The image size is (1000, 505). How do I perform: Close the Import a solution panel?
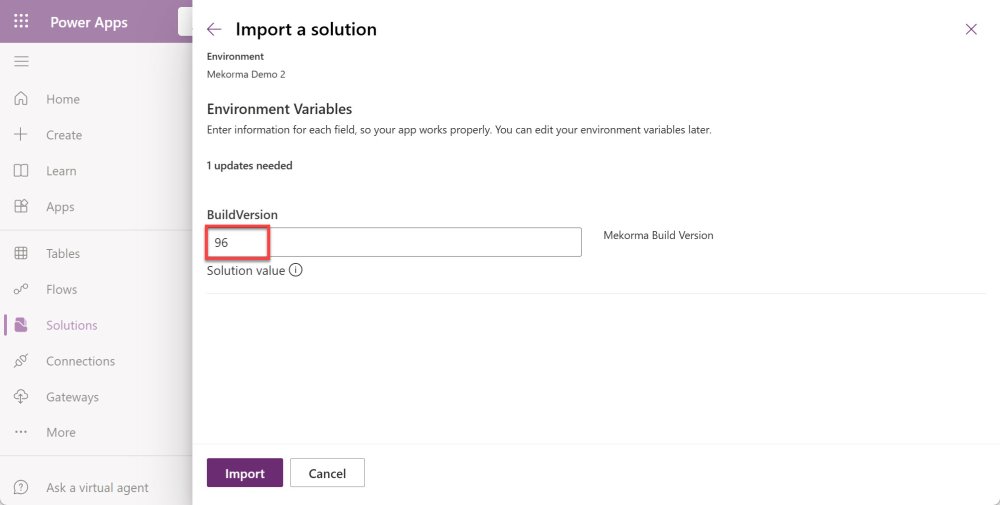(971, 29)
